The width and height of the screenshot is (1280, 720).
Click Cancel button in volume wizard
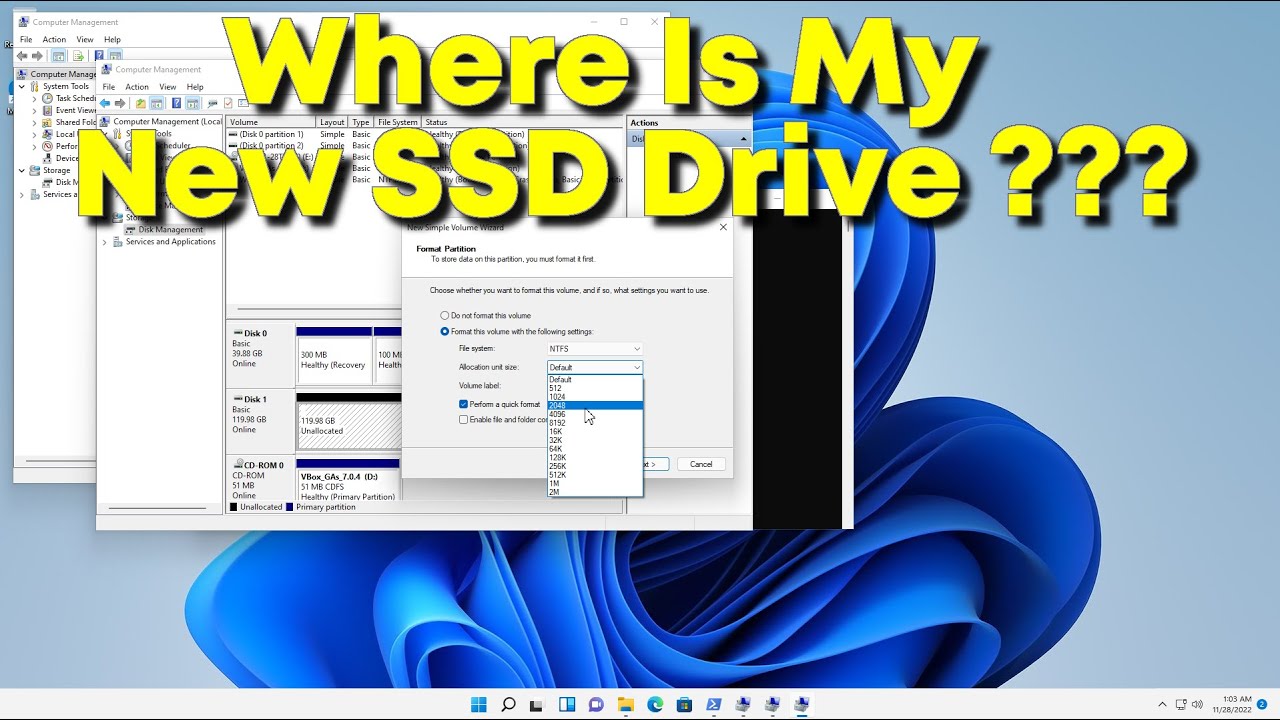(701, 464)
